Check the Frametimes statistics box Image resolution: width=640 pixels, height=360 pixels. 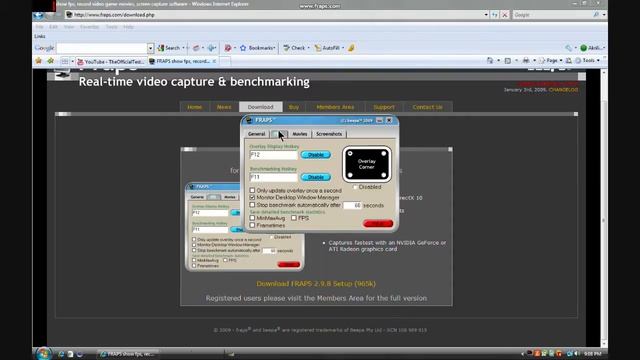pyautogui.click(x=252, y=225)
